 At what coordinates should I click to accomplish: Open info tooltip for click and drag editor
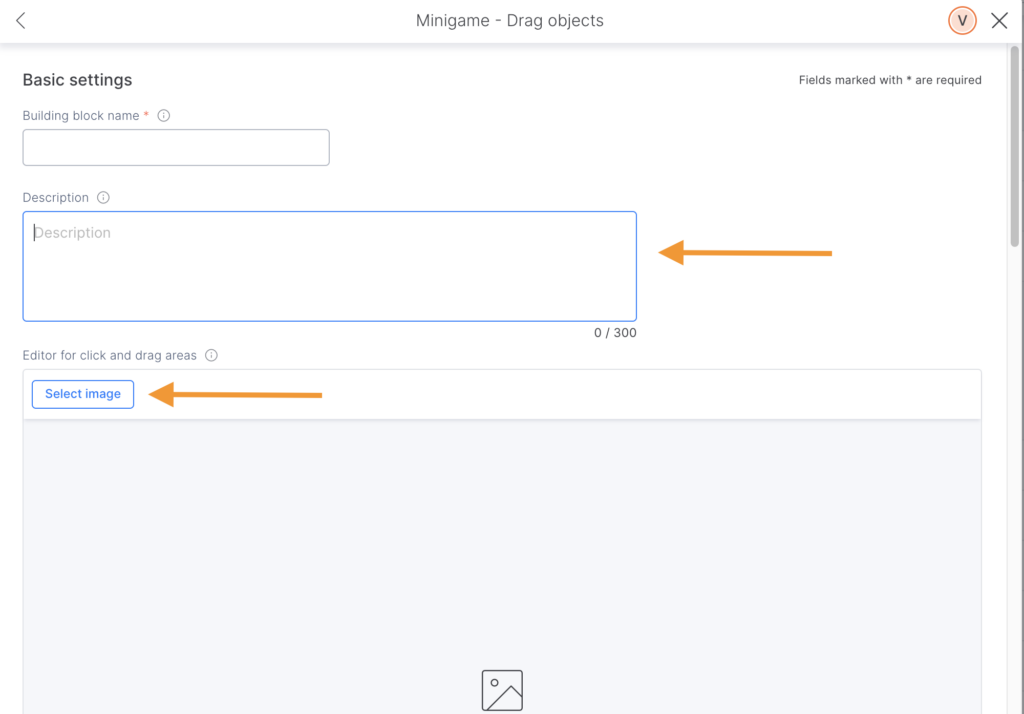pyautogui.click(x=211, y=356)
